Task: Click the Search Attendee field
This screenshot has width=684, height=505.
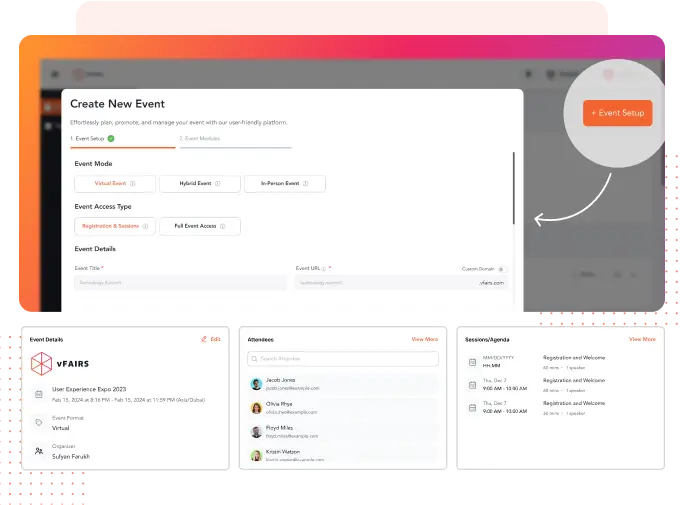Action: pos(343,359)
